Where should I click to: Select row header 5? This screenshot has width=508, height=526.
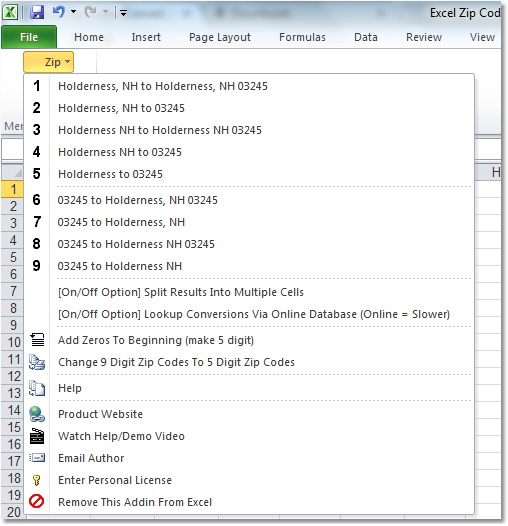(x=12, y=257)
